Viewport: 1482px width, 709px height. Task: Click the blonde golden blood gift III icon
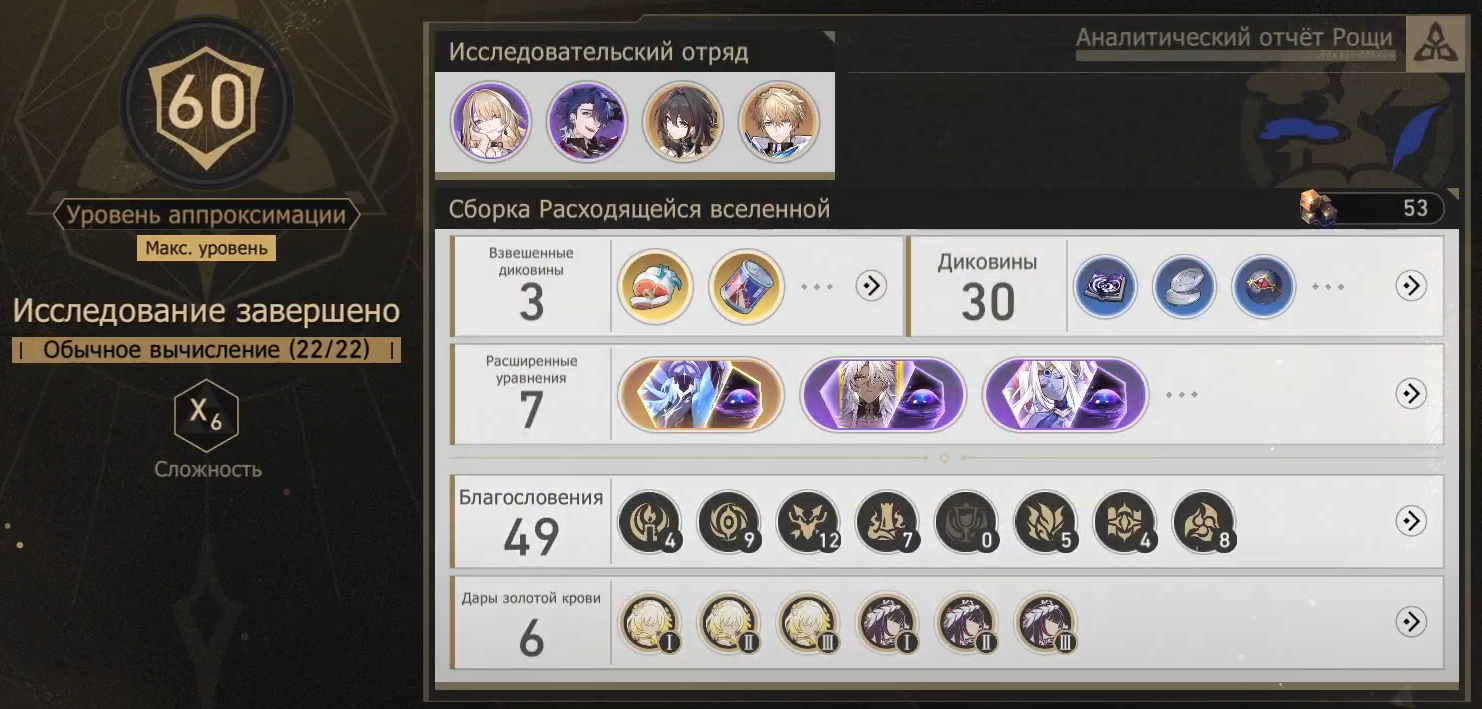tap(809, 622)
